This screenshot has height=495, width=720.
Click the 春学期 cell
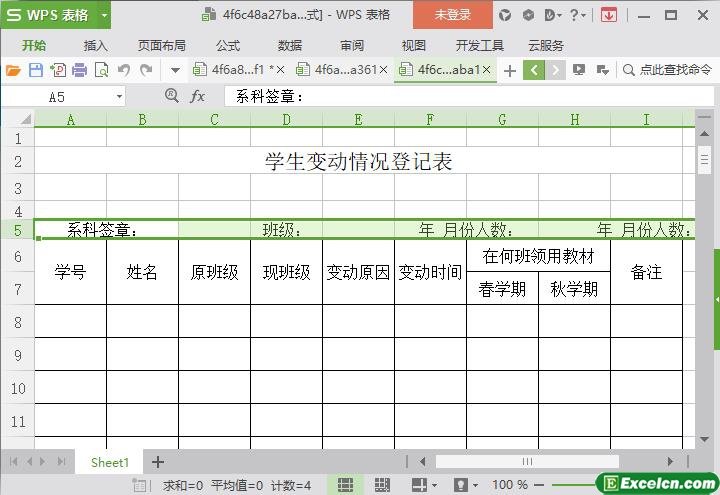point(502,289)
